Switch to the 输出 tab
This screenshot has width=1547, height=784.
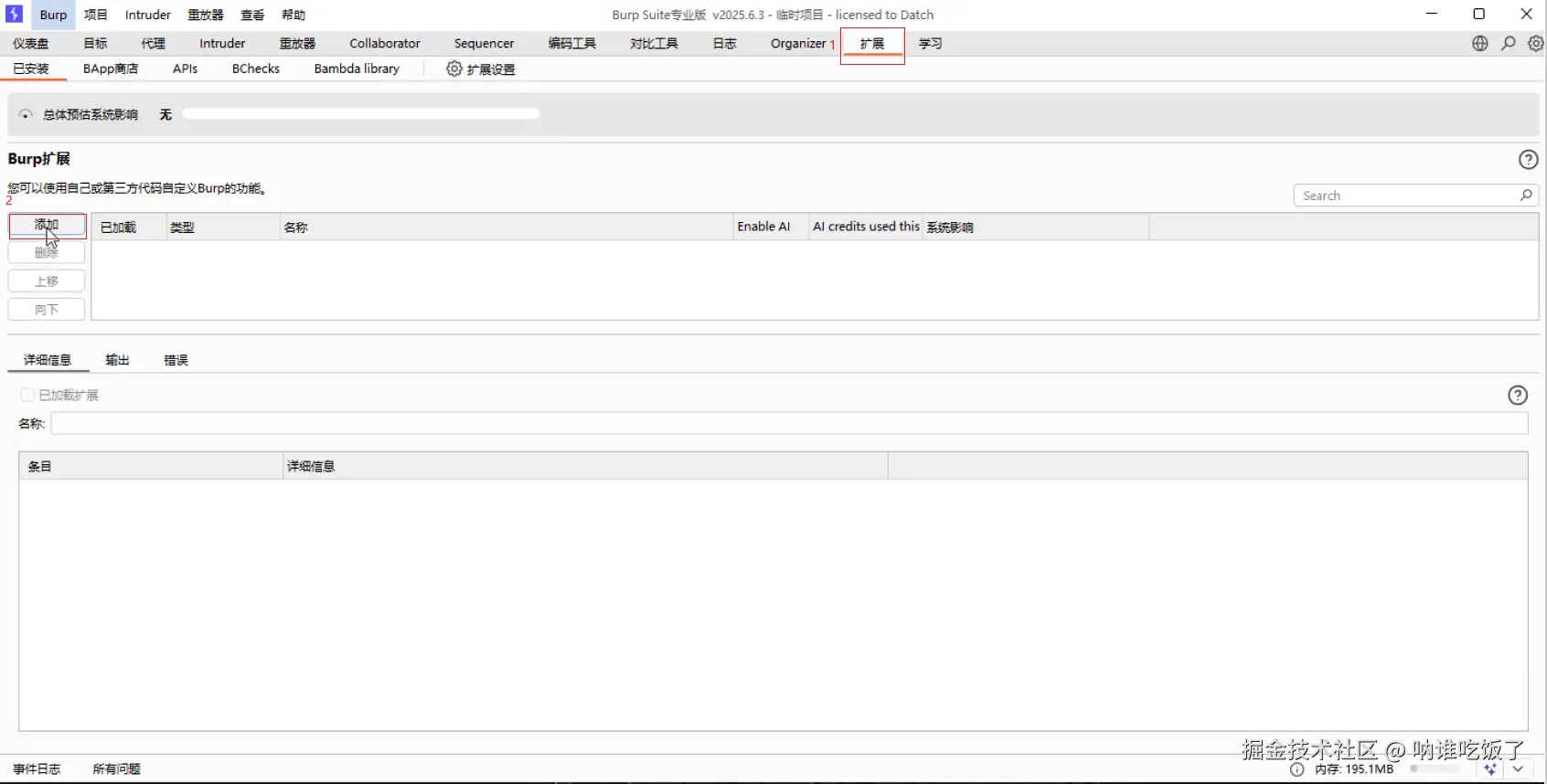coord(117,360)
